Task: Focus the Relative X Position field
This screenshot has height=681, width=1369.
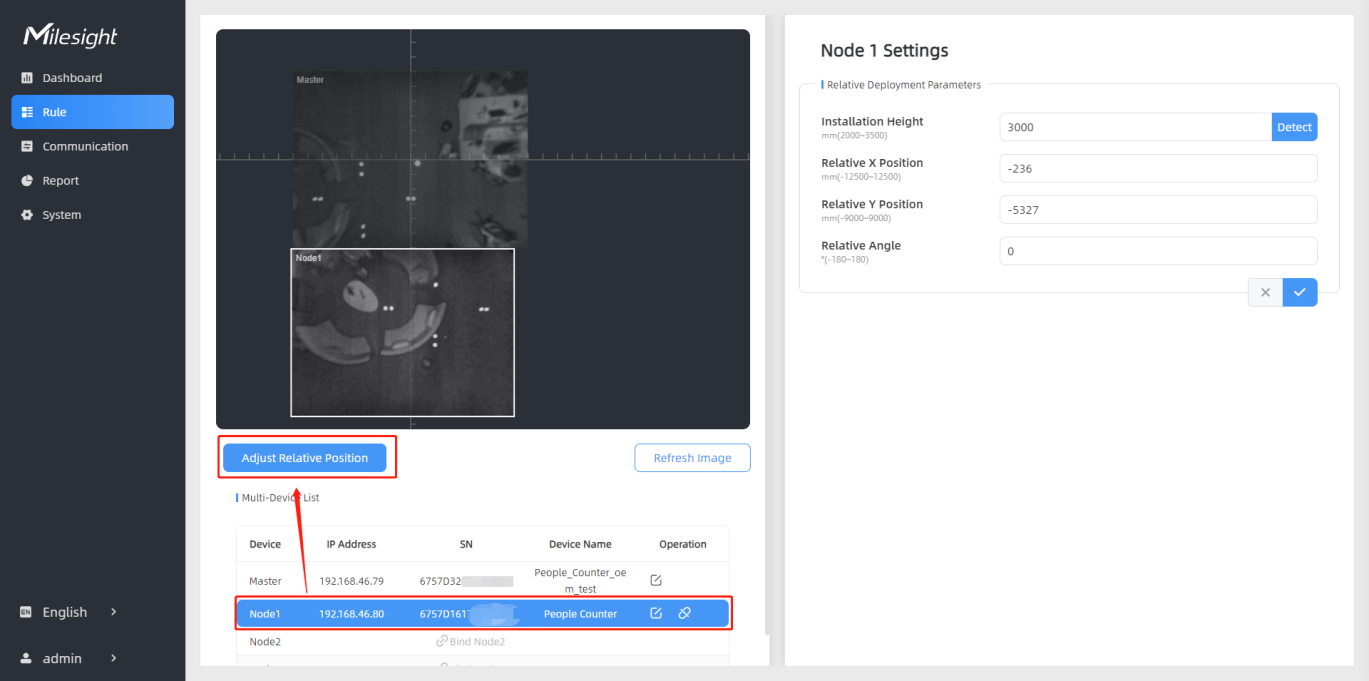Action: pyautogui.click(x=1157, y=169)
